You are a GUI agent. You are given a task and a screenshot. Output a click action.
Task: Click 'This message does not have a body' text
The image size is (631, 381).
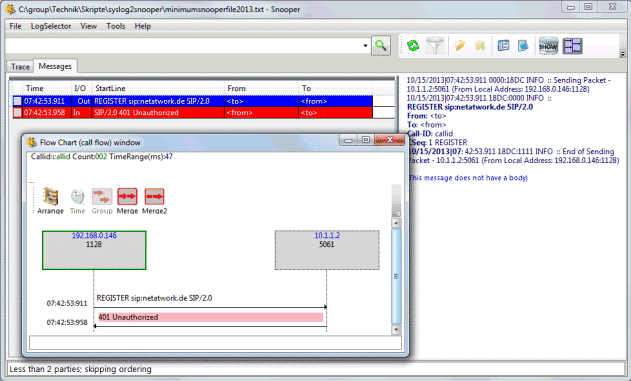[x=468, y=178]
